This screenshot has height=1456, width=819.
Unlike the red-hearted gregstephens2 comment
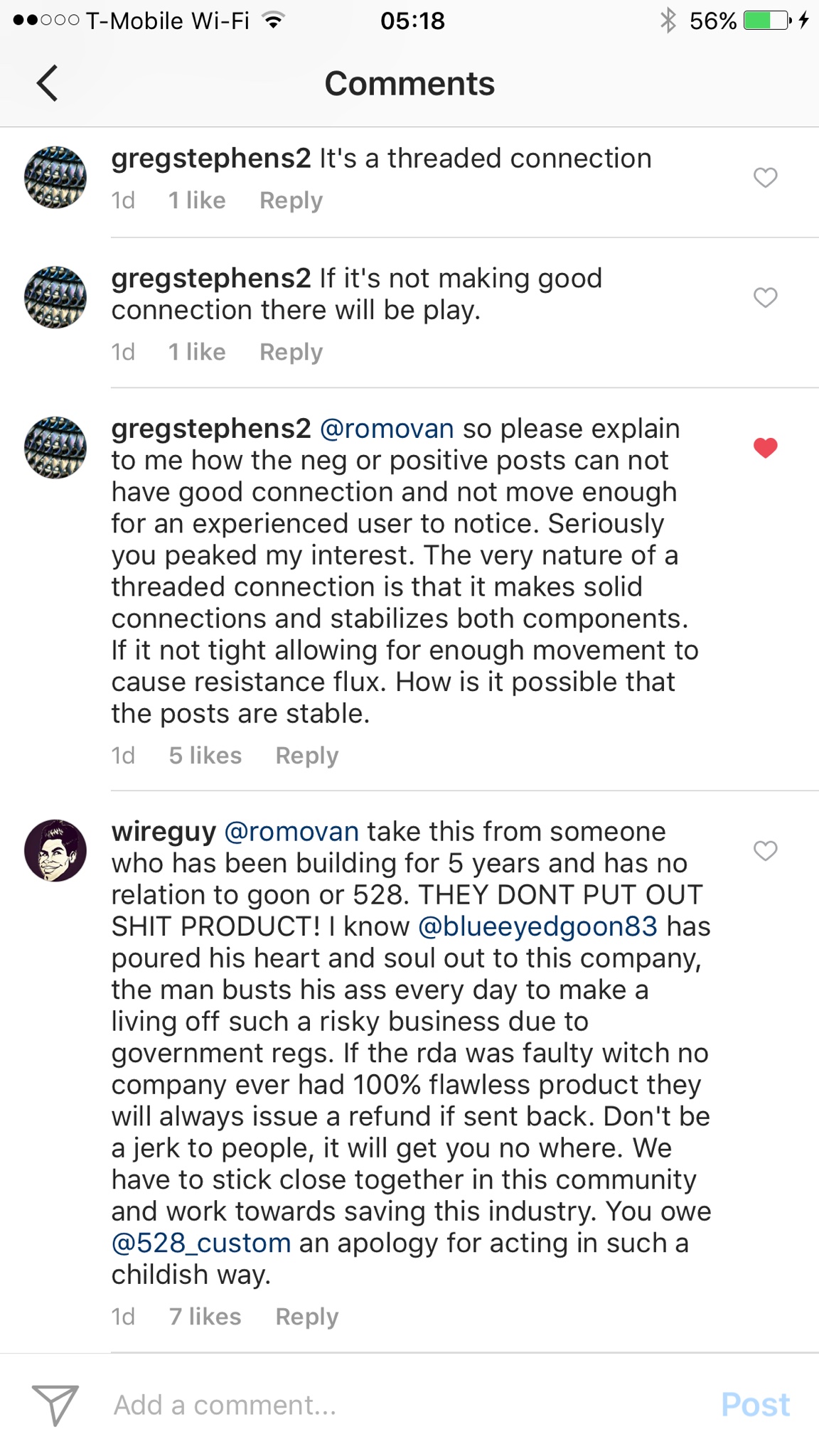(765, 447)
